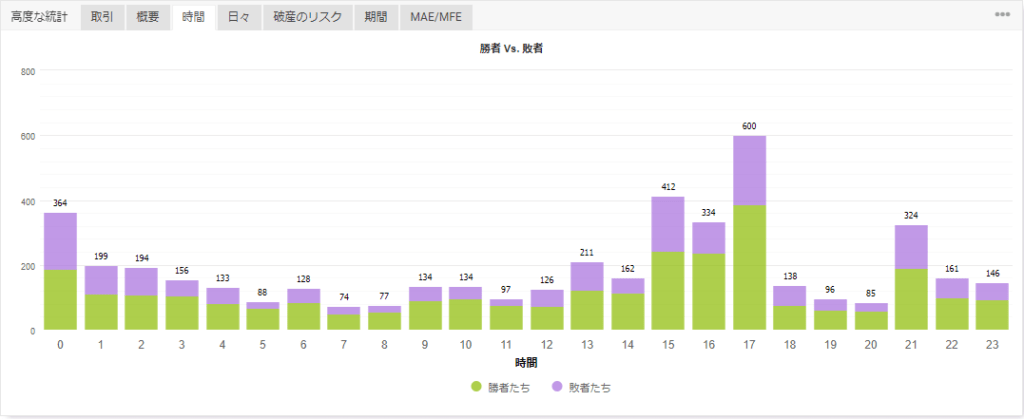
Task: Switch to the 取引 tab
Action: pyautogui.click(x=102, y=18)
